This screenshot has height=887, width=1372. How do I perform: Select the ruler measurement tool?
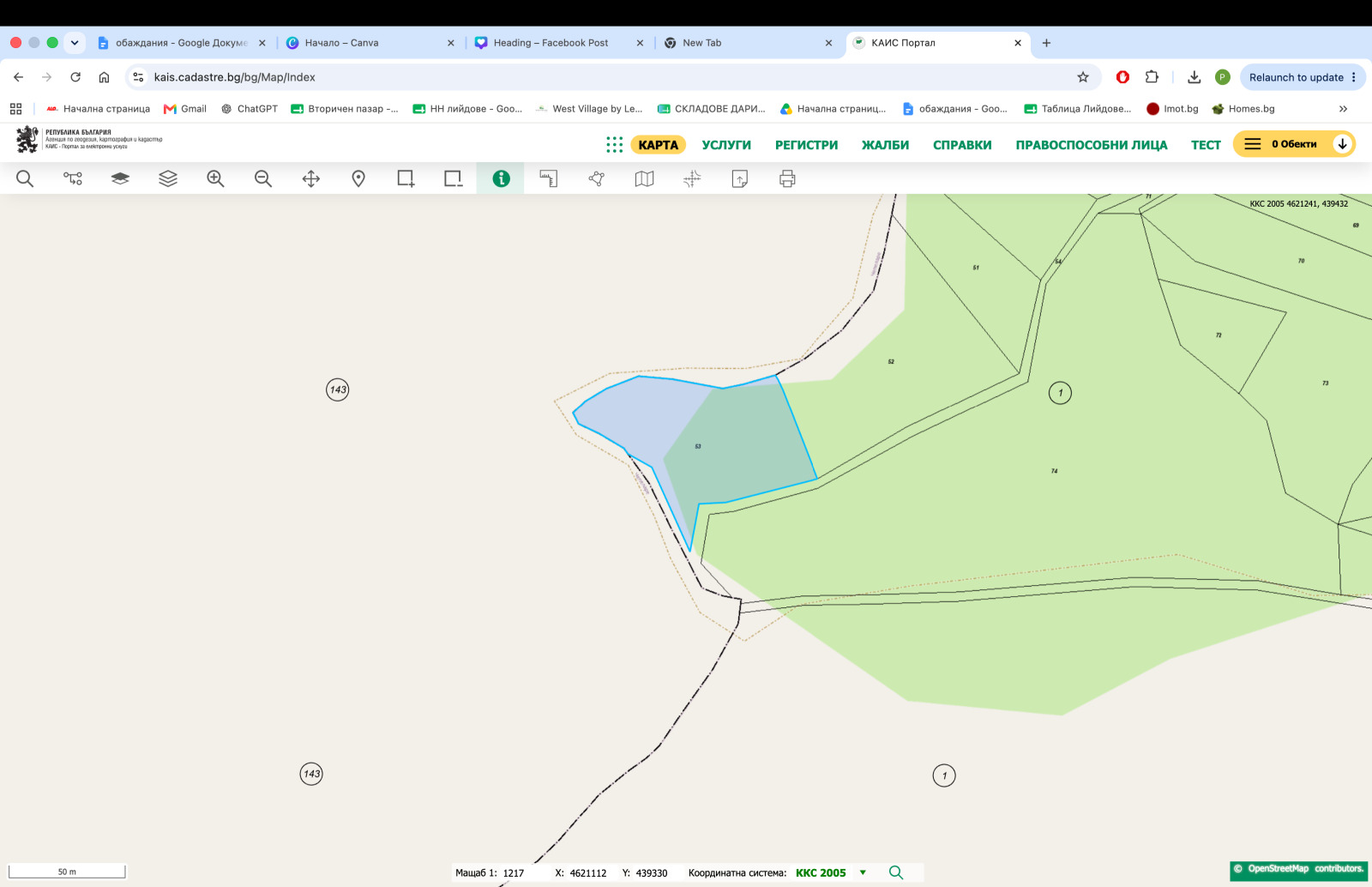point(549,178)
